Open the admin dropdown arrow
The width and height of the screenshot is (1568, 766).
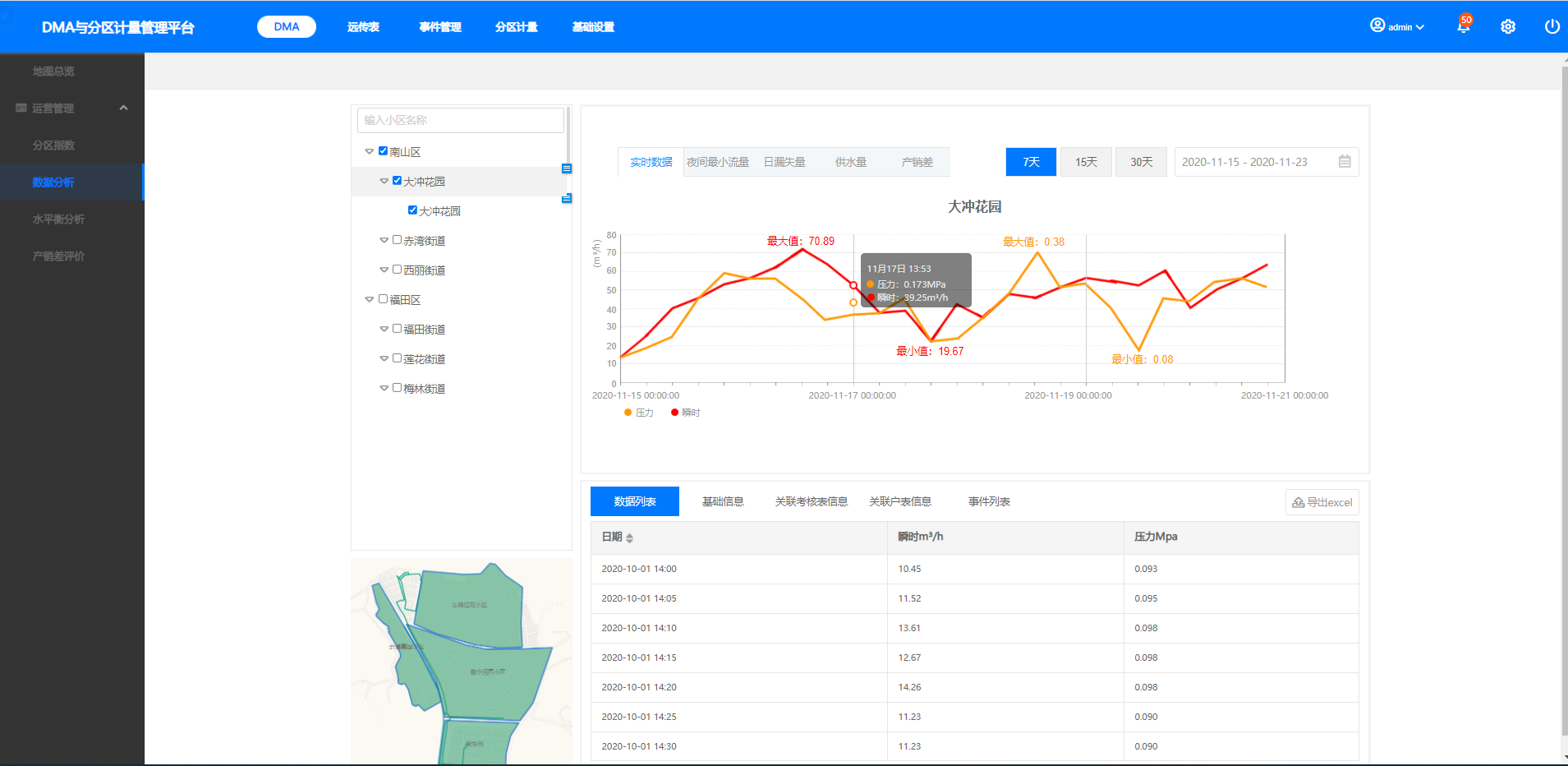1420,27
